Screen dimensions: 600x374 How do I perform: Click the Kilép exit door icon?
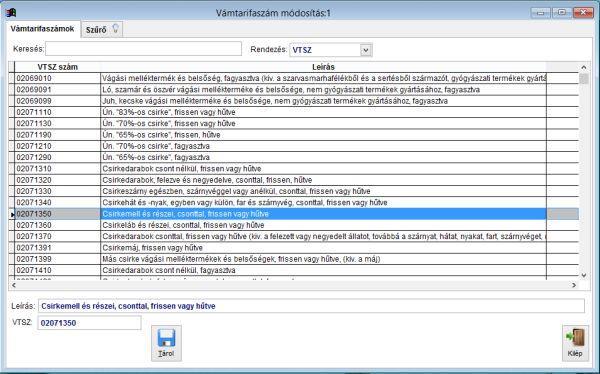tap(575, 338)
